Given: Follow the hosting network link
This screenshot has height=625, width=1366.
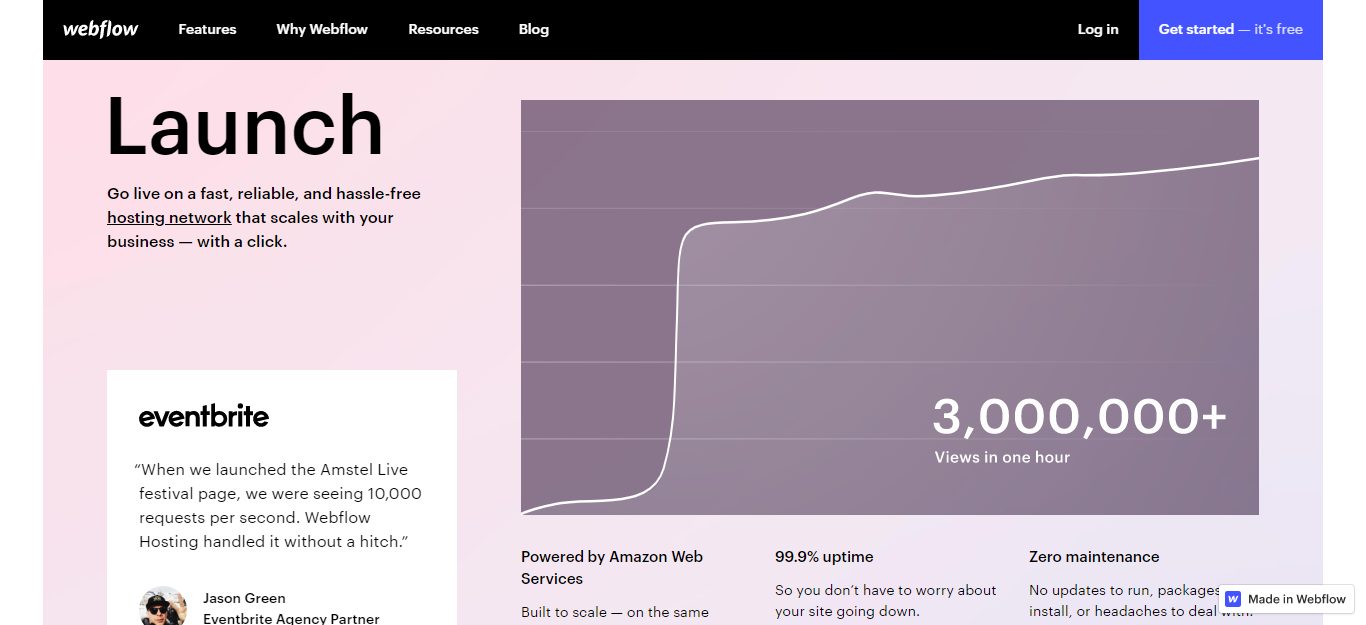Looking at the screenshot, I should click(x=169, y=217).
